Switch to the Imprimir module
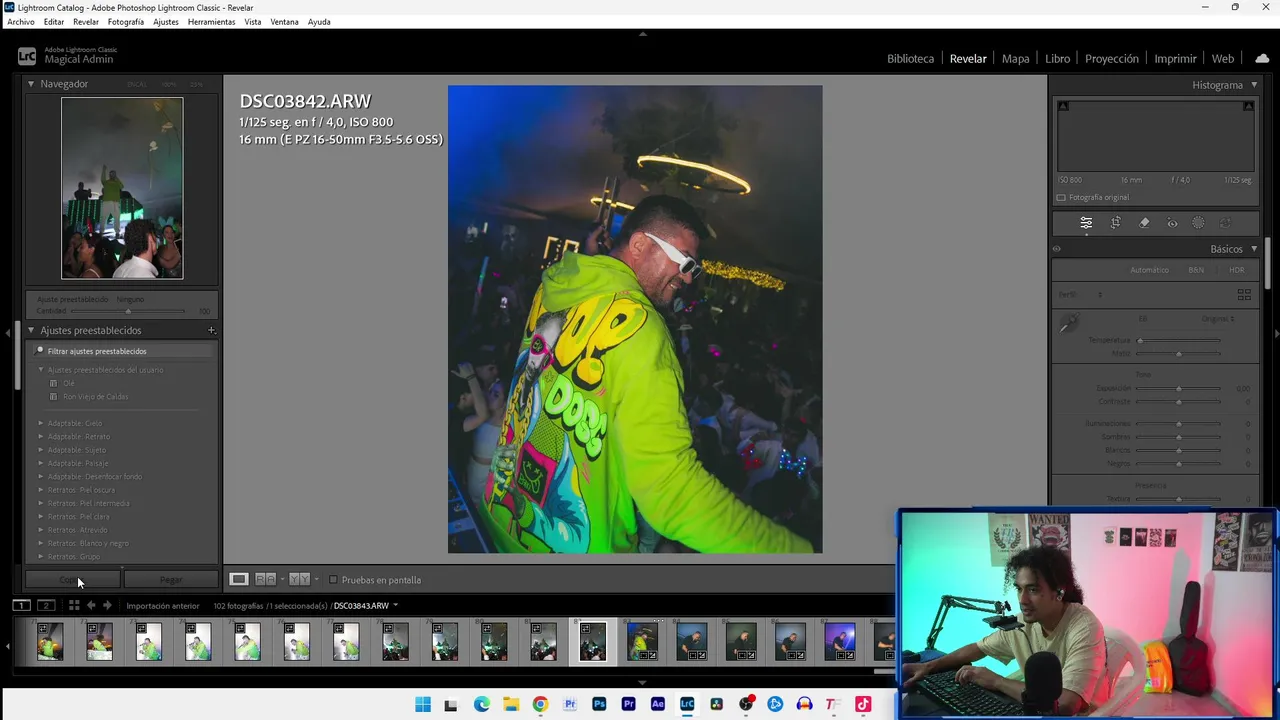 click(x=1175, y=59)
